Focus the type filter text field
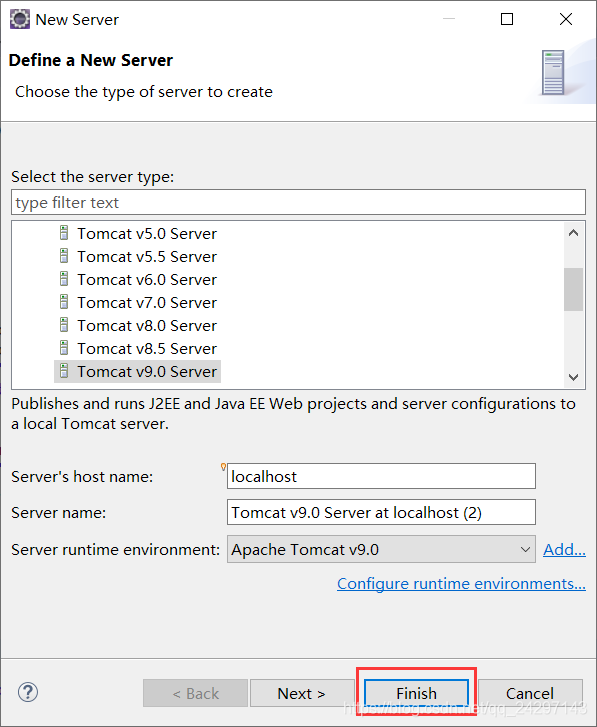Image resolution: width=597 pixels, height=727 pixels. coord(298,202)
